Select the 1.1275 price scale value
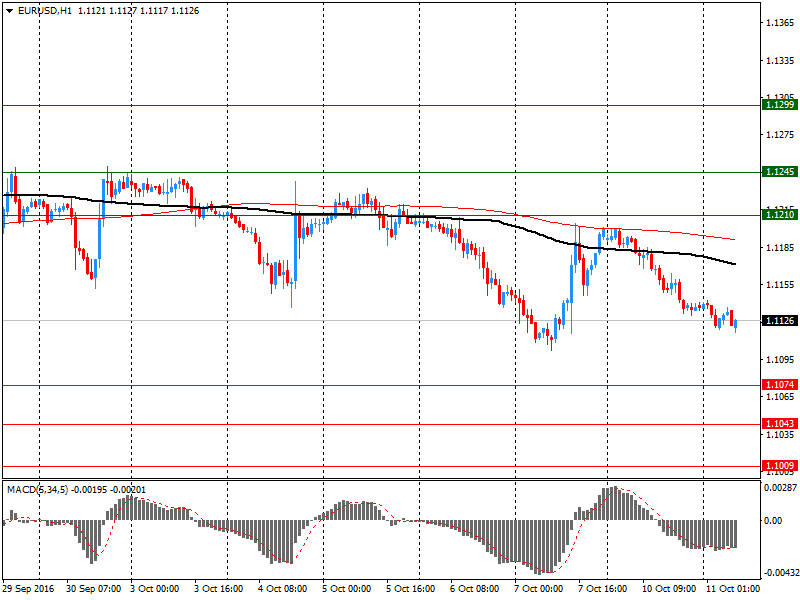This screenshot has height=600, width=800. click(780, 135)
